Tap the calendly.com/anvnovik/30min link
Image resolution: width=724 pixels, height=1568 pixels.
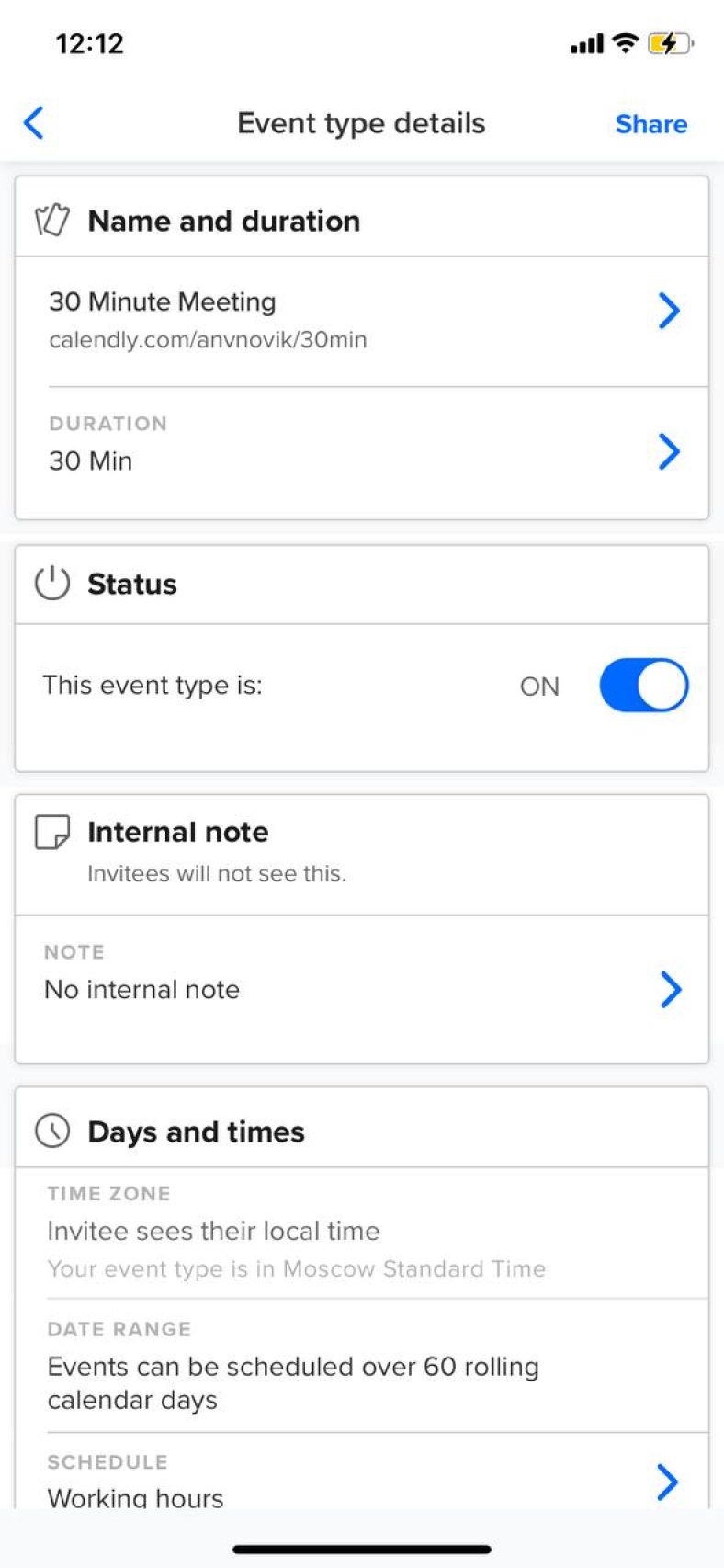208,340
